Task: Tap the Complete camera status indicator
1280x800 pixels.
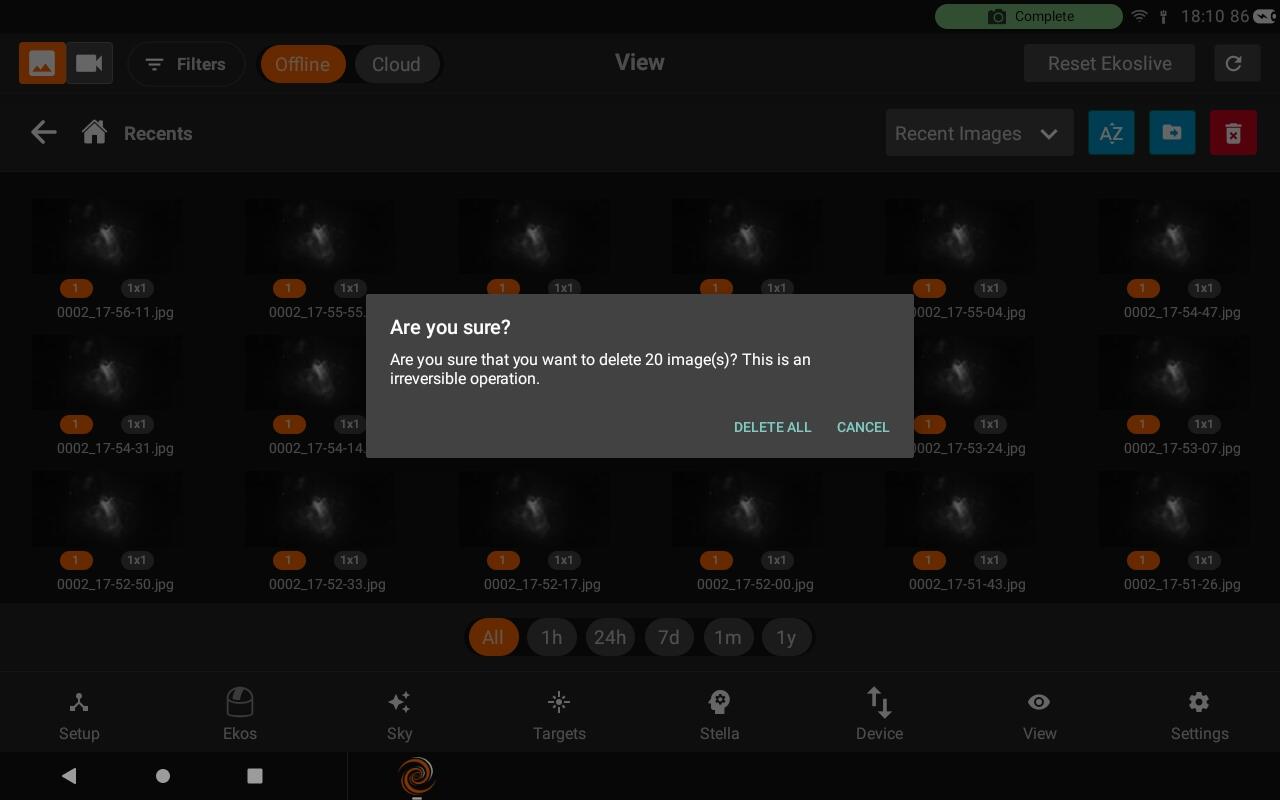Action: pos(1029,16)
